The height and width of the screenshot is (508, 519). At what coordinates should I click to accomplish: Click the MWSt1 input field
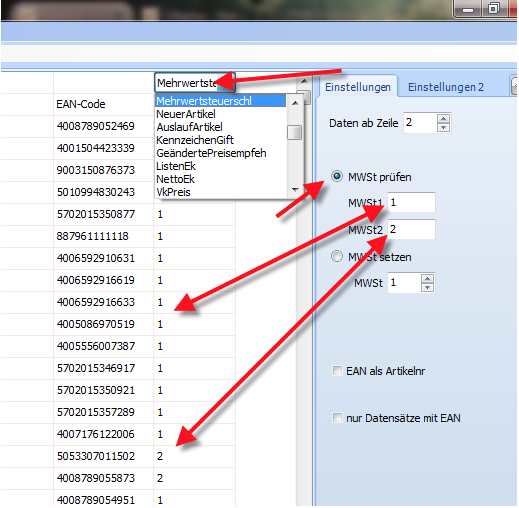(x=411, y=202)
